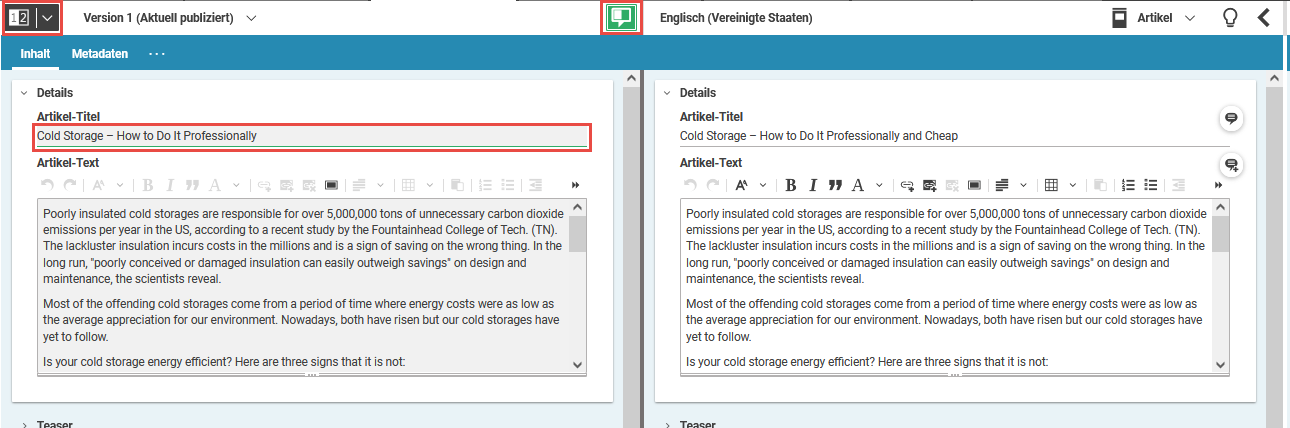Viewport: 1290px width, 428px height.
Task: Click the lightbulb icon in top bar
Action: click(1230, 18)
